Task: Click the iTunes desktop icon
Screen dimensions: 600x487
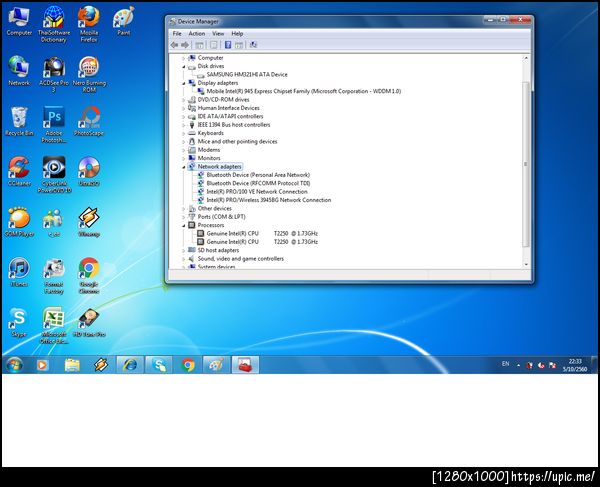Action: pyautogui.click(x=19, y=272)
